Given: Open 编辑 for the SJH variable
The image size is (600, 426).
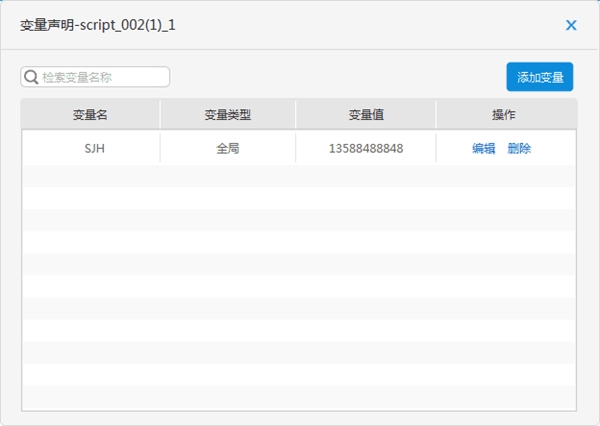Looking at the screenshot, I should [484, 148].
